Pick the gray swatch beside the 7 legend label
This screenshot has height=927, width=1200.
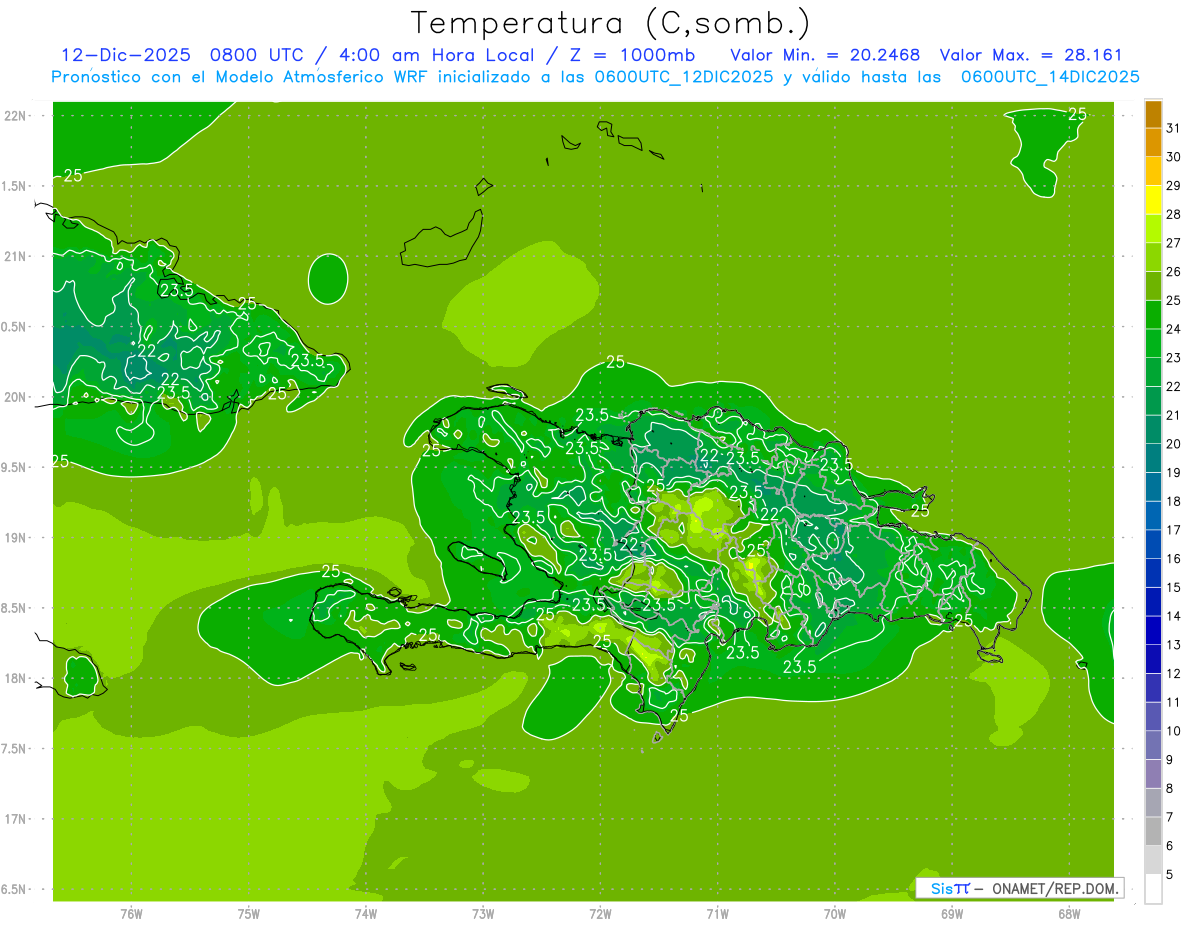1153,803
